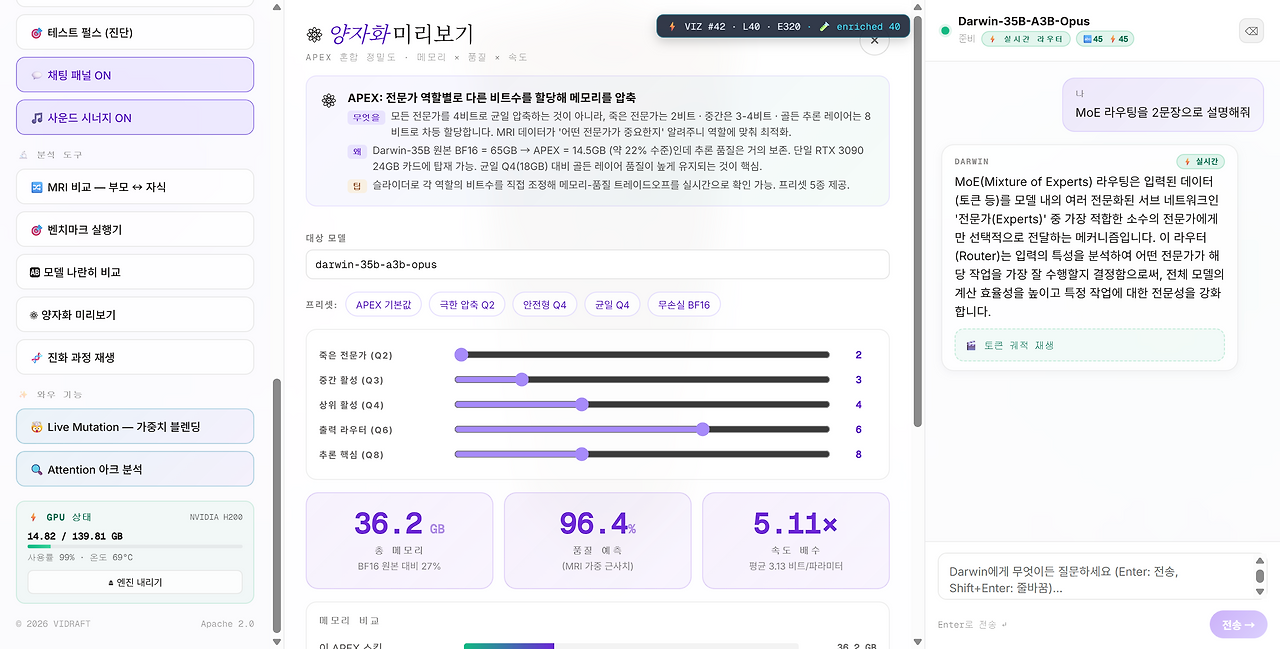The height and width of the screenshot is (649, 1280).
Task: Close the quantization preview panel
Action: pyautogui.click(x=874, y=41)
